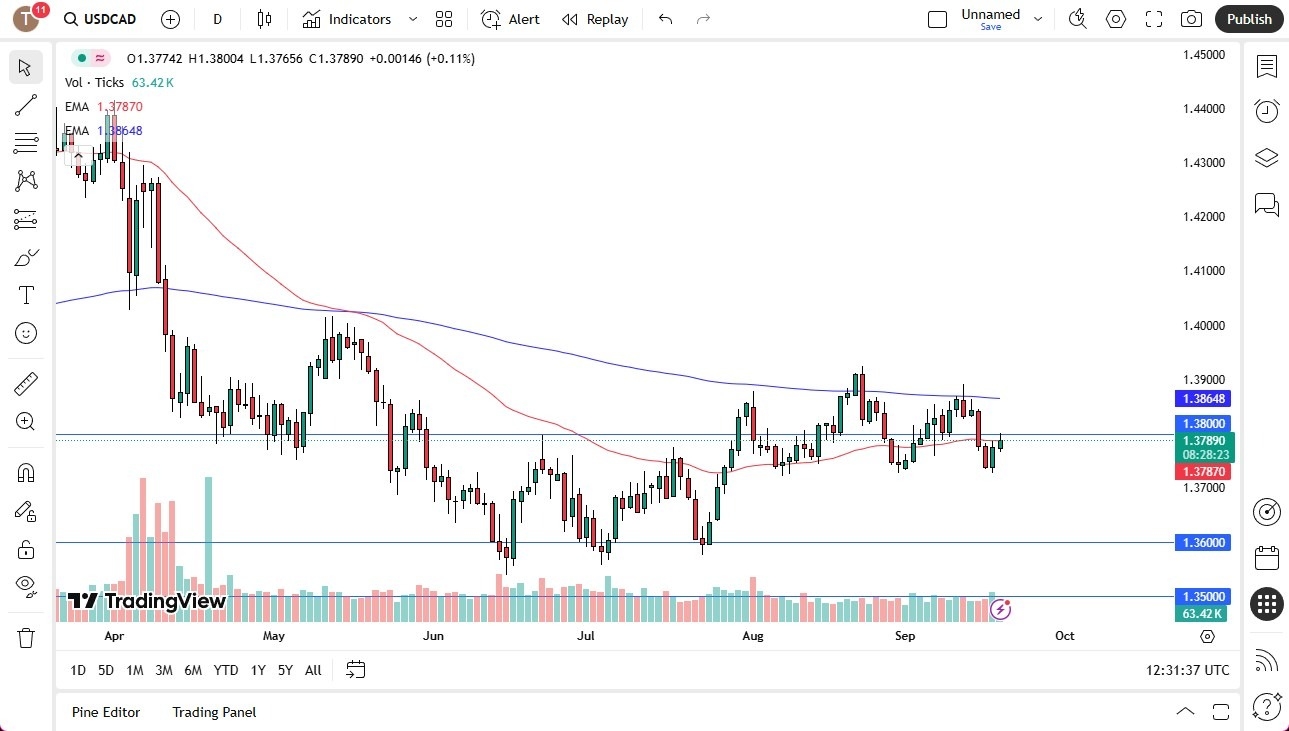Viewport: 1289px width, 731px height.
Task: Hide all drawing tools with the eye icon
Action: (25, 585)
